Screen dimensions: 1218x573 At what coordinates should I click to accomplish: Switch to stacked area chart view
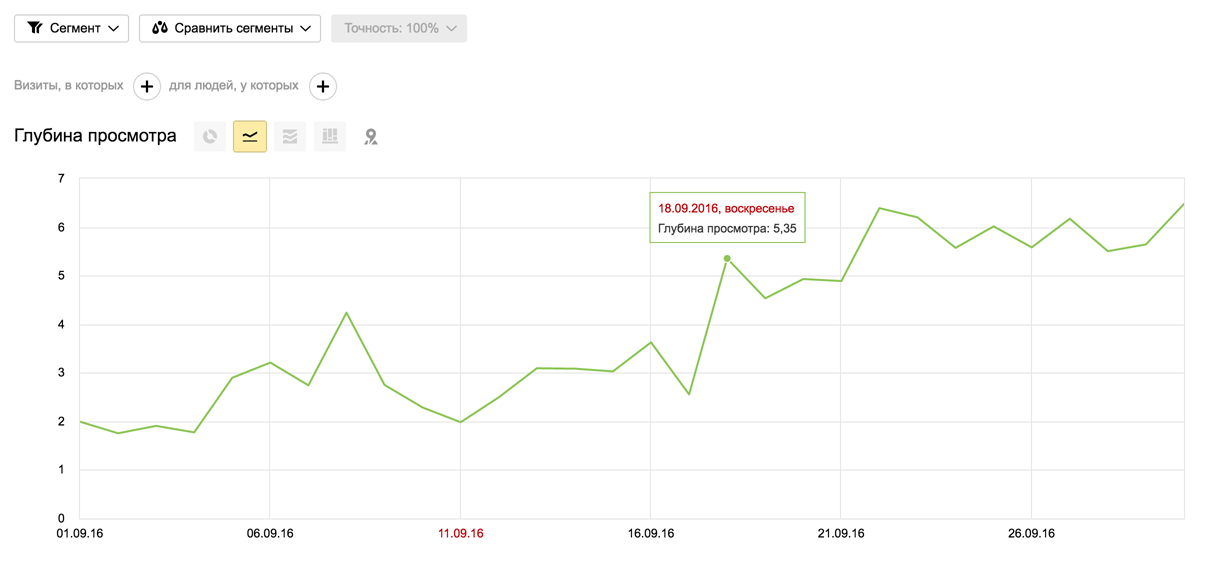(x=290, y=137)
